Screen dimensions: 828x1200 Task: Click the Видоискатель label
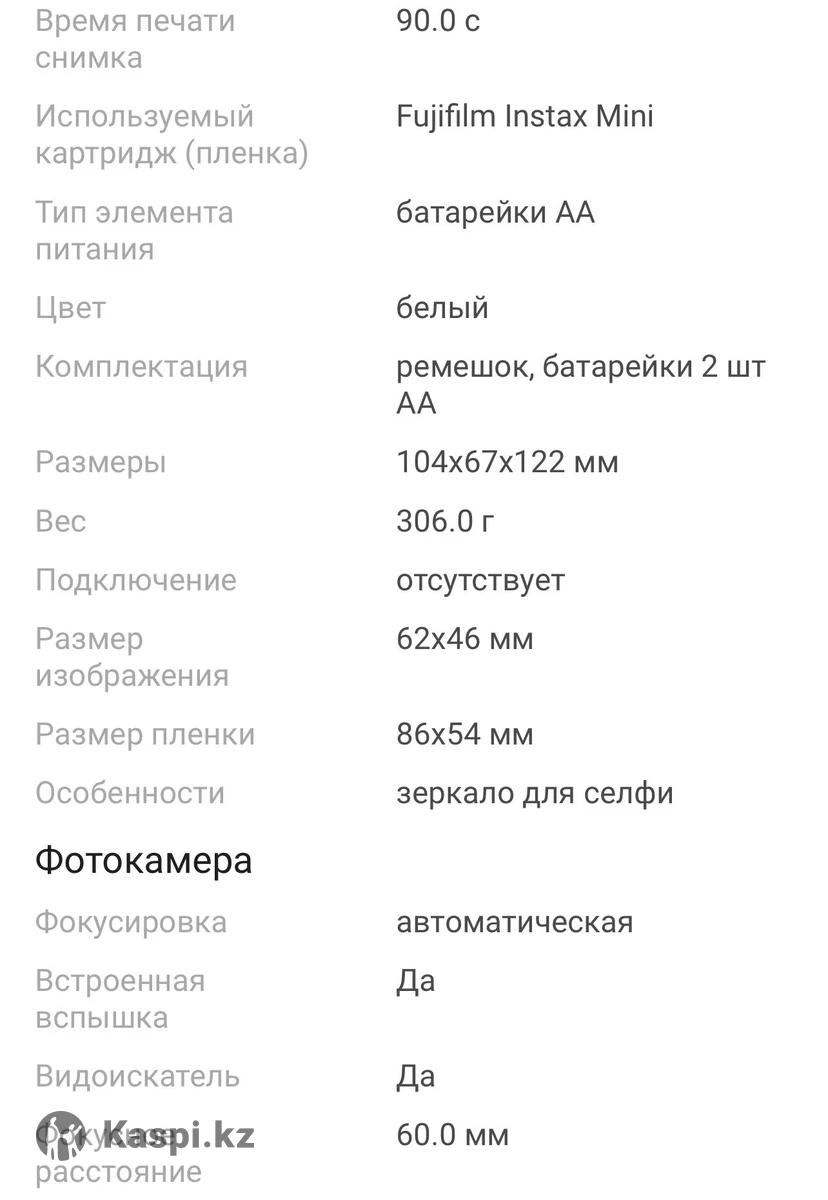(x=138, y=1077)
